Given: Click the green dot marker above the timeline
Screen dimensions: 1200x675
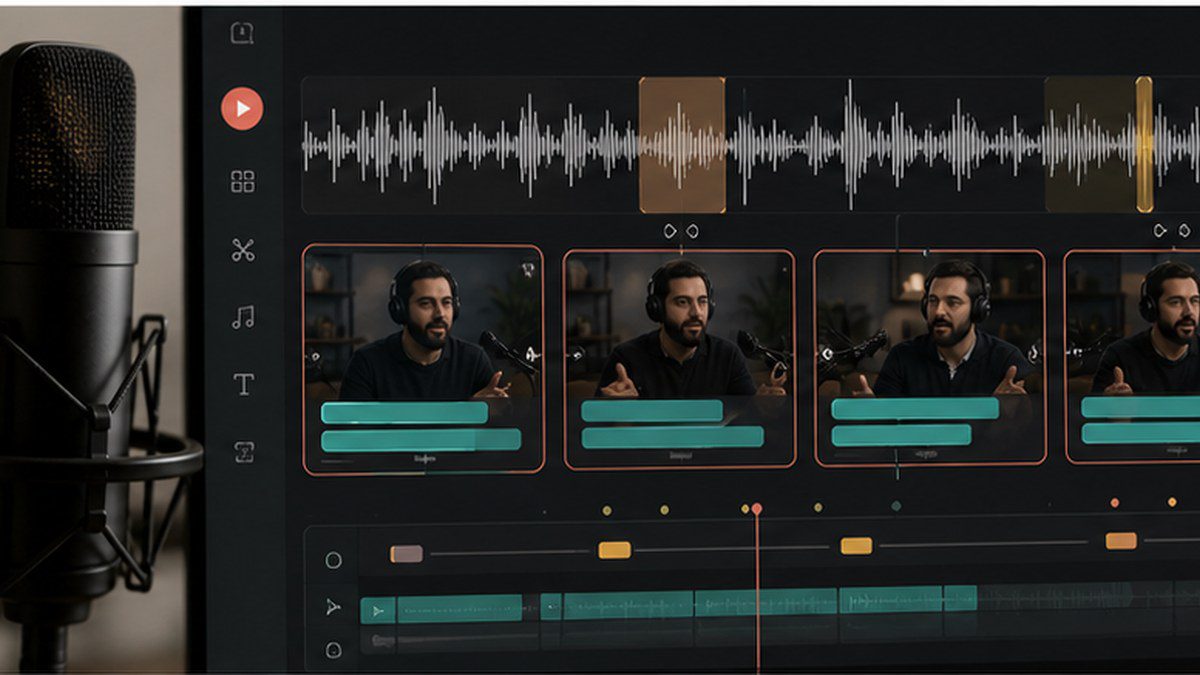Looking at the screenshot, I should (896, 506).
